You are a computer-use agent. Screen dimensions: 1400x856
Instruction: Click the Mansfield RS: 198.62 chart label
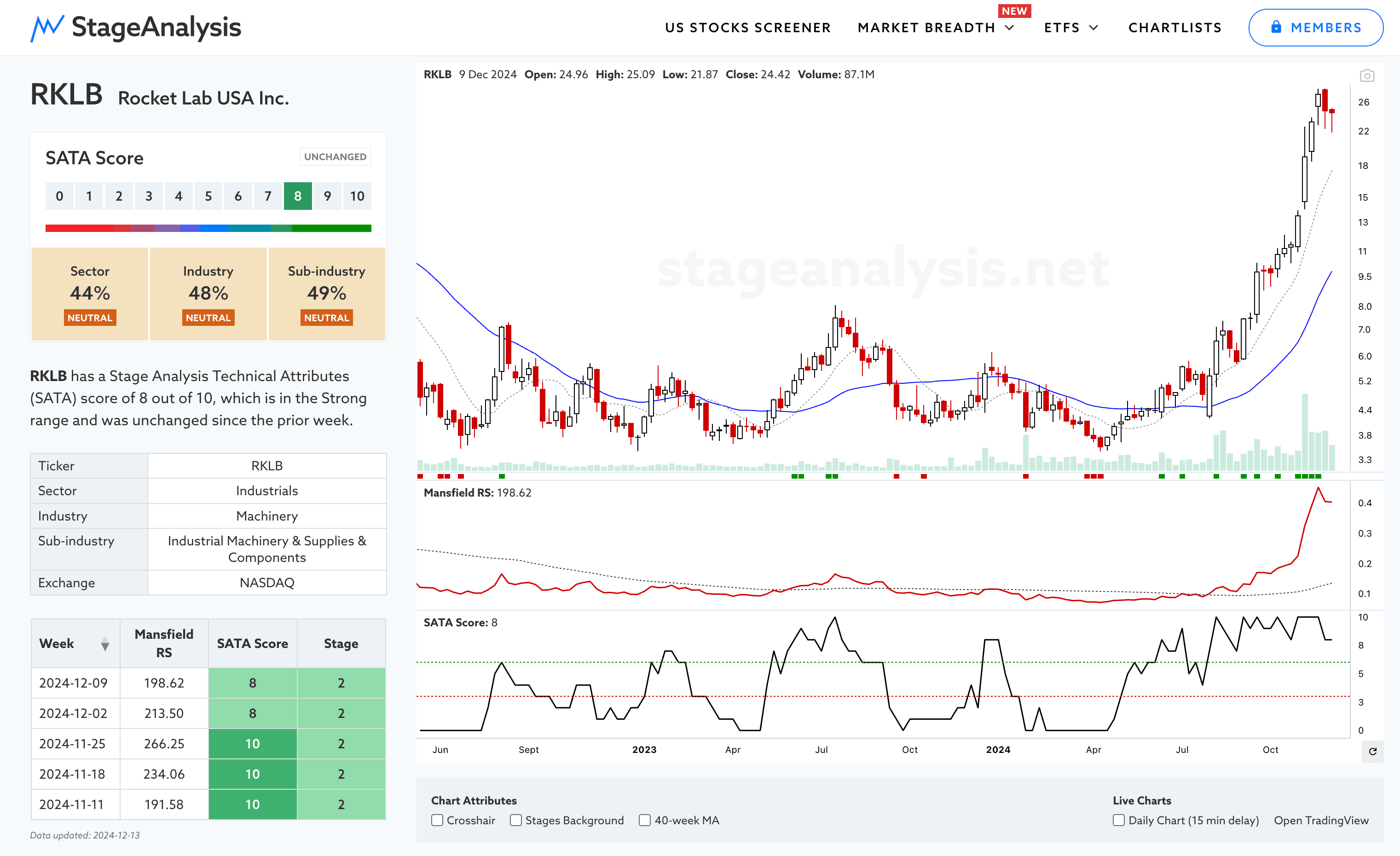(x=477, y=493)
